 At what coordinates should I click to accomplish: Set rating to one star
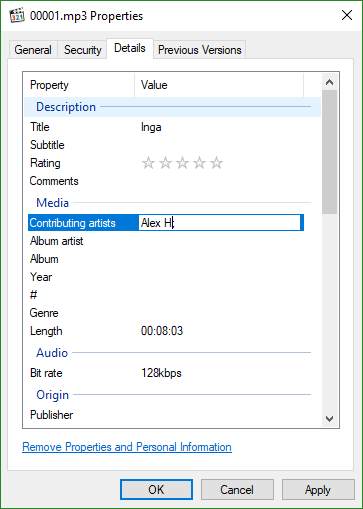(148, 163)
